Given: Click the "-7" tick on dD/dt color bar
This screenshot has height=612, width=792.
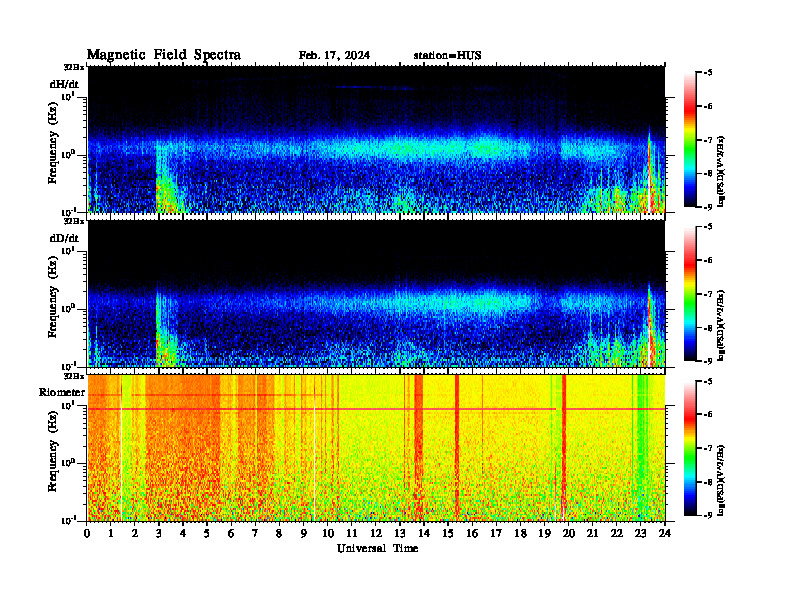Looking at the screenshot, I should coord(708,294).
